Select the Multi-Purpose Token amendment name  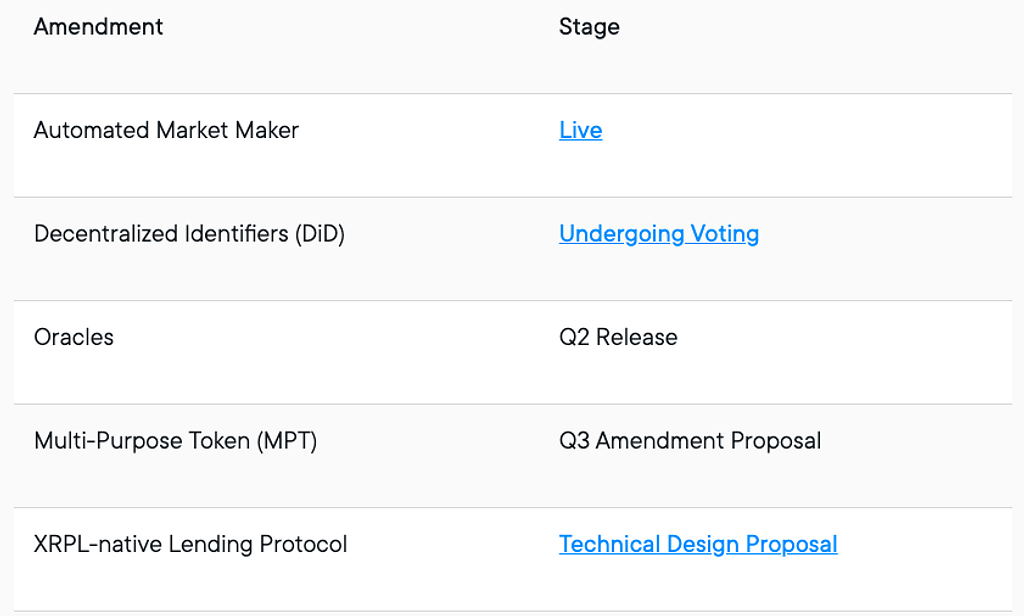[176, 441]
